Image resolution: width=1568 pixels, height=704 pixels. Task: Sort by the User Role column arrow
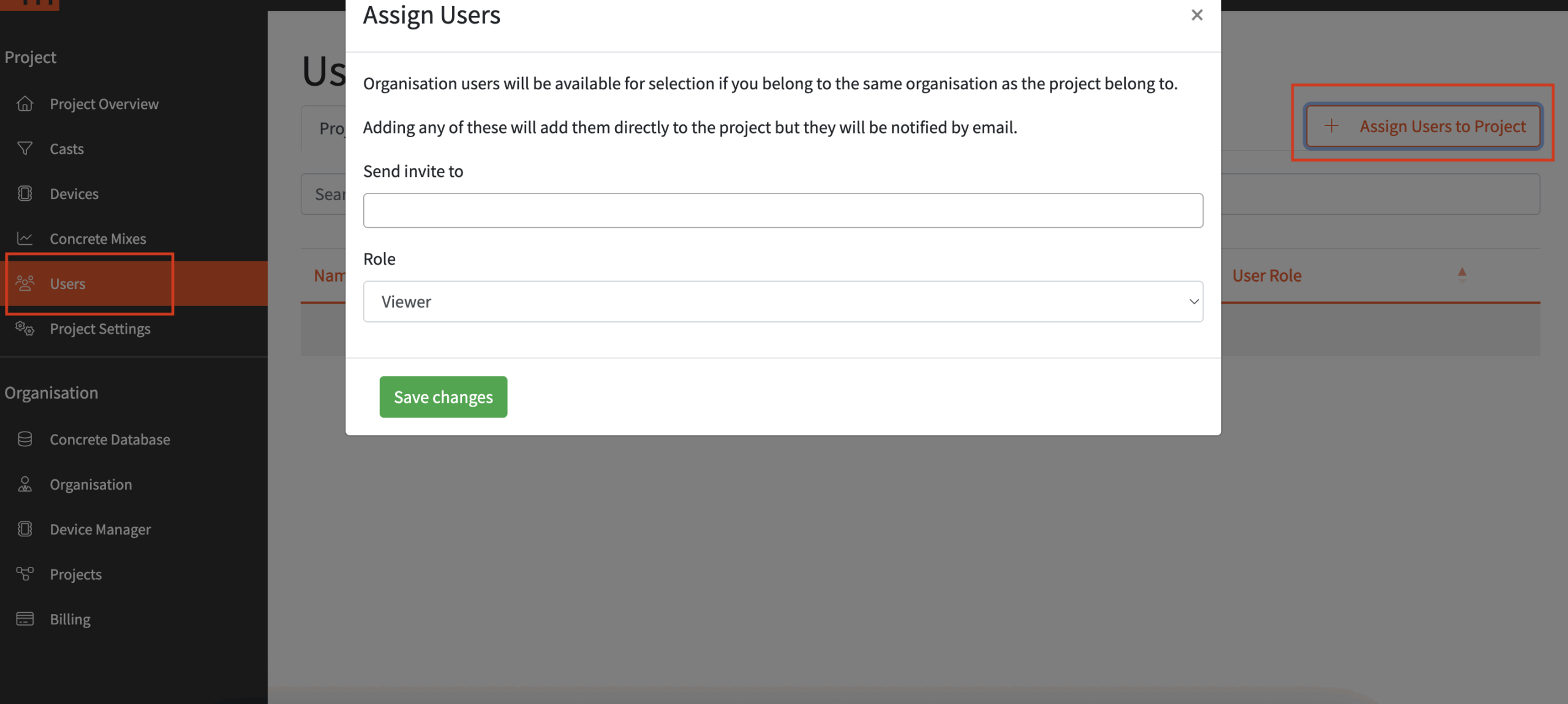(x=1461, y=274)
